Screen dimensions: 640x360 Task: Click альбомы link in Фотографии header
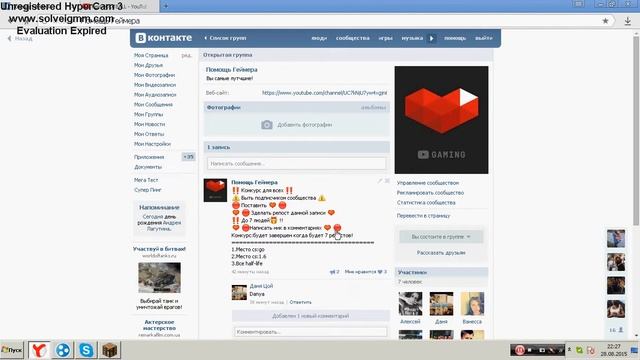point(373,107)
